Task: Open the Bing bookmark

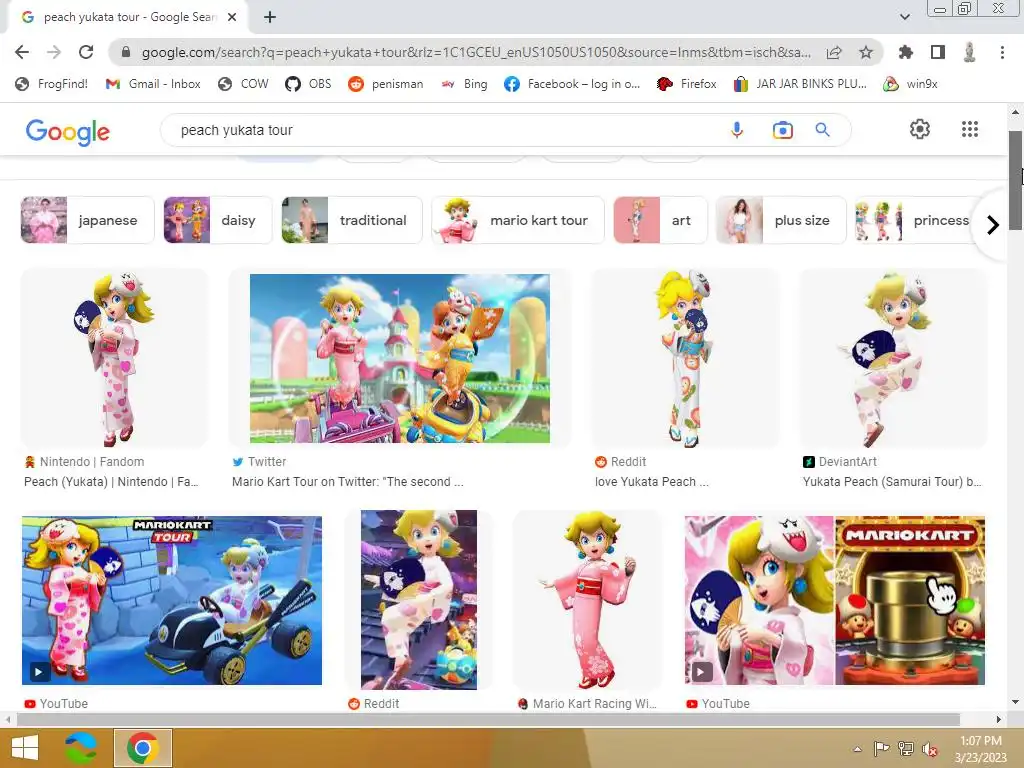Action: point(464,84)
